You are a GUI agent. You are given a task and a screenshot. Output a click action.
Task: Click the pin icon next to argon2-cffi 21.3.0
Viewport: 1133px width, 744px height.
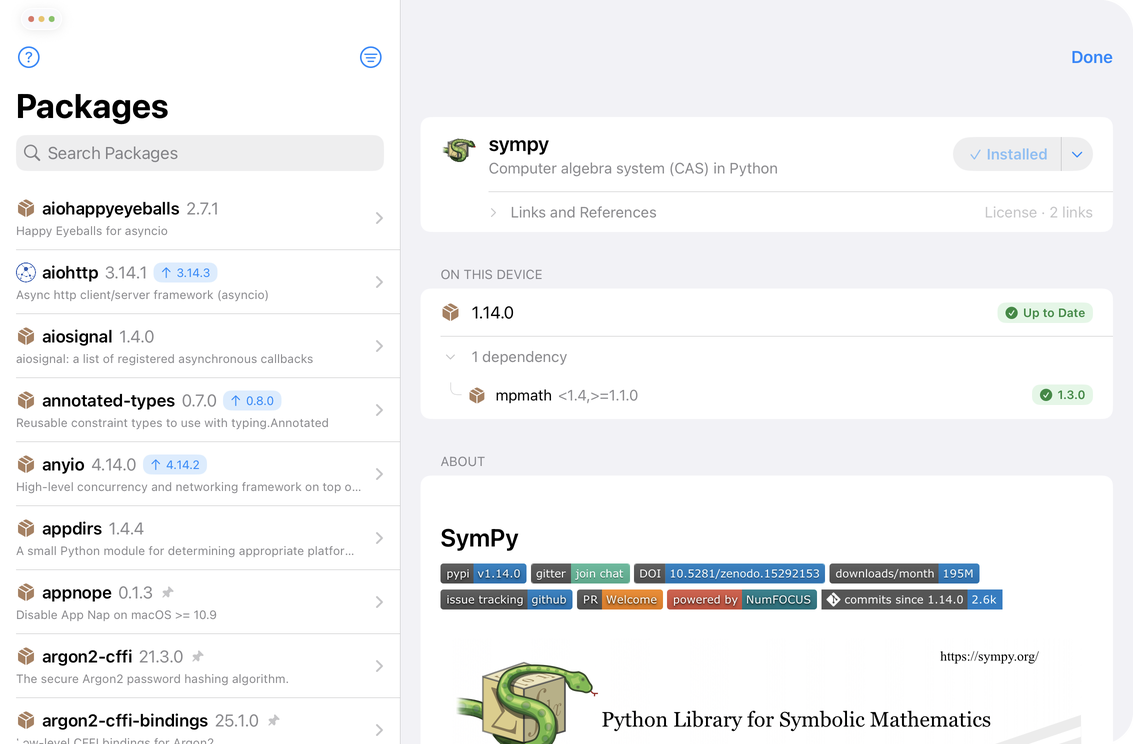198,657
